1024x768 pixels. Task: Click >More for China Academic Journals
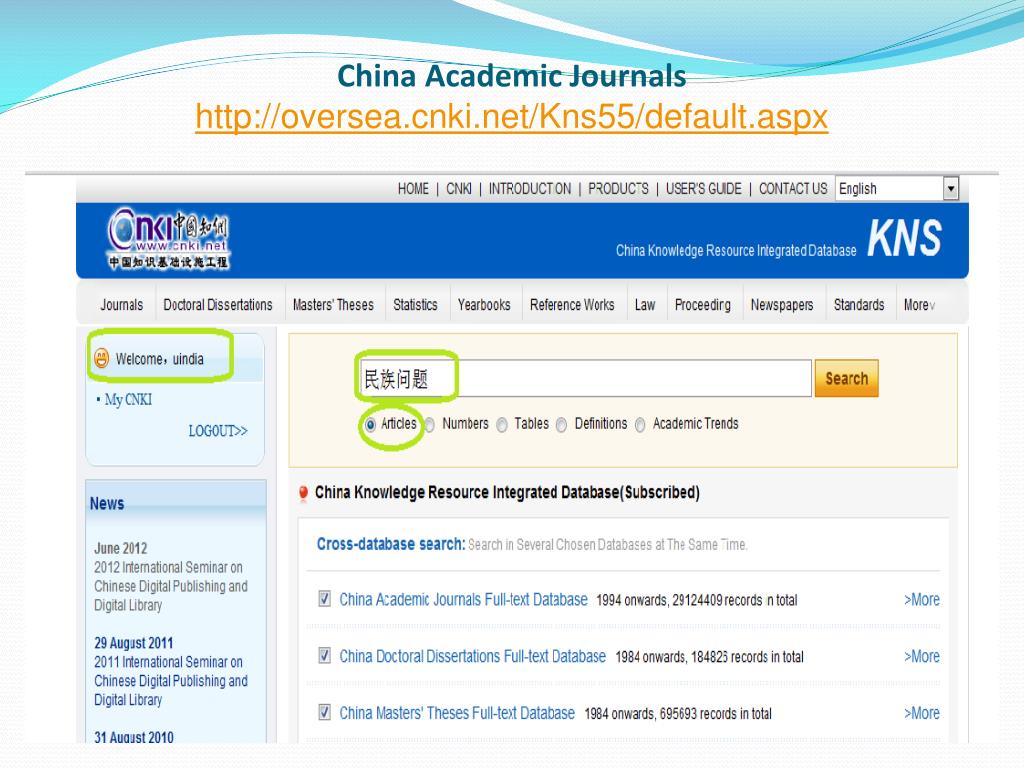tap(921, 600)
